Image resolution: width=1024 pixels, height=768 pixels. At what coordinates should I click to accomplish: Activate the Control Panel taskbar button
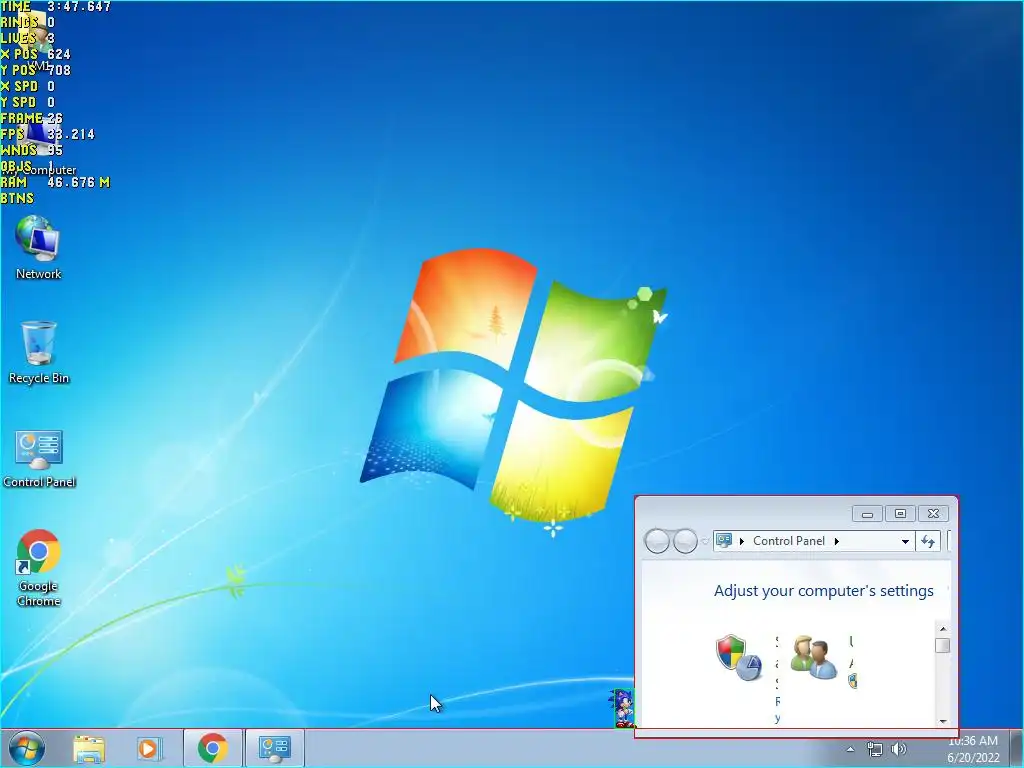point(274,748)
